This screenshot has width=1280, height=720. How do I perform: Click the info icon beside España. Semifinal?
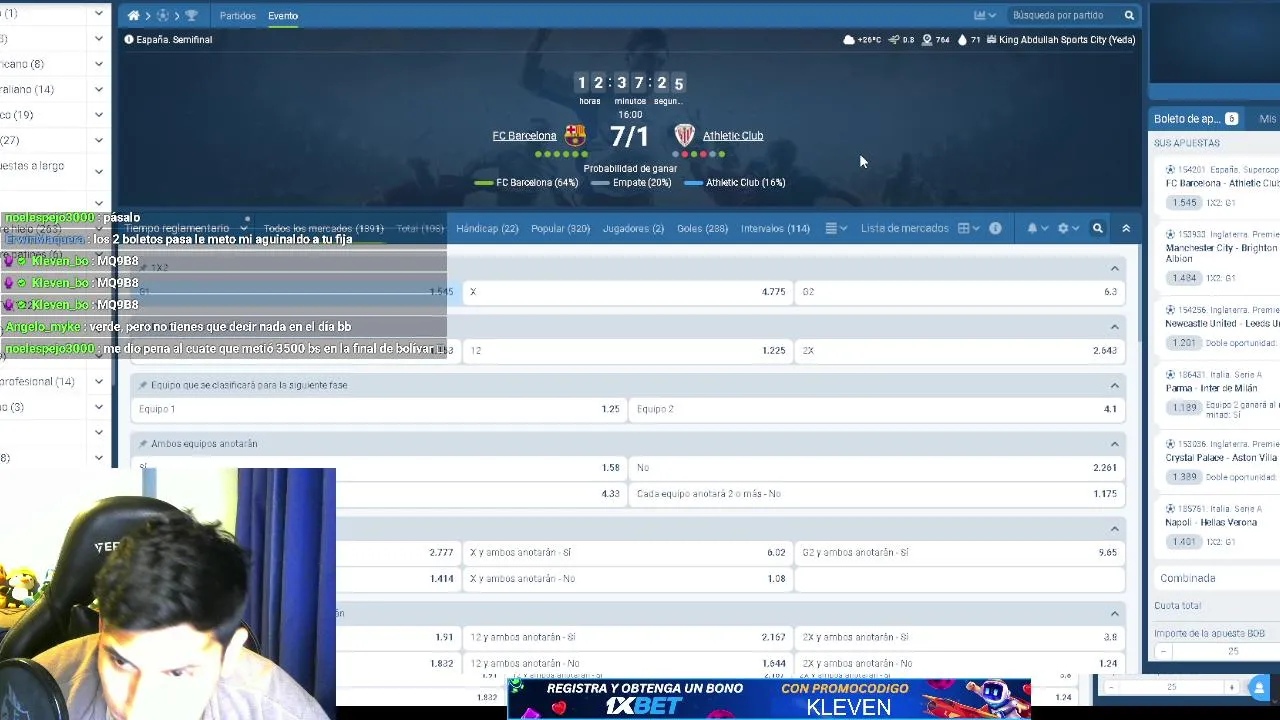coord(129,40)
